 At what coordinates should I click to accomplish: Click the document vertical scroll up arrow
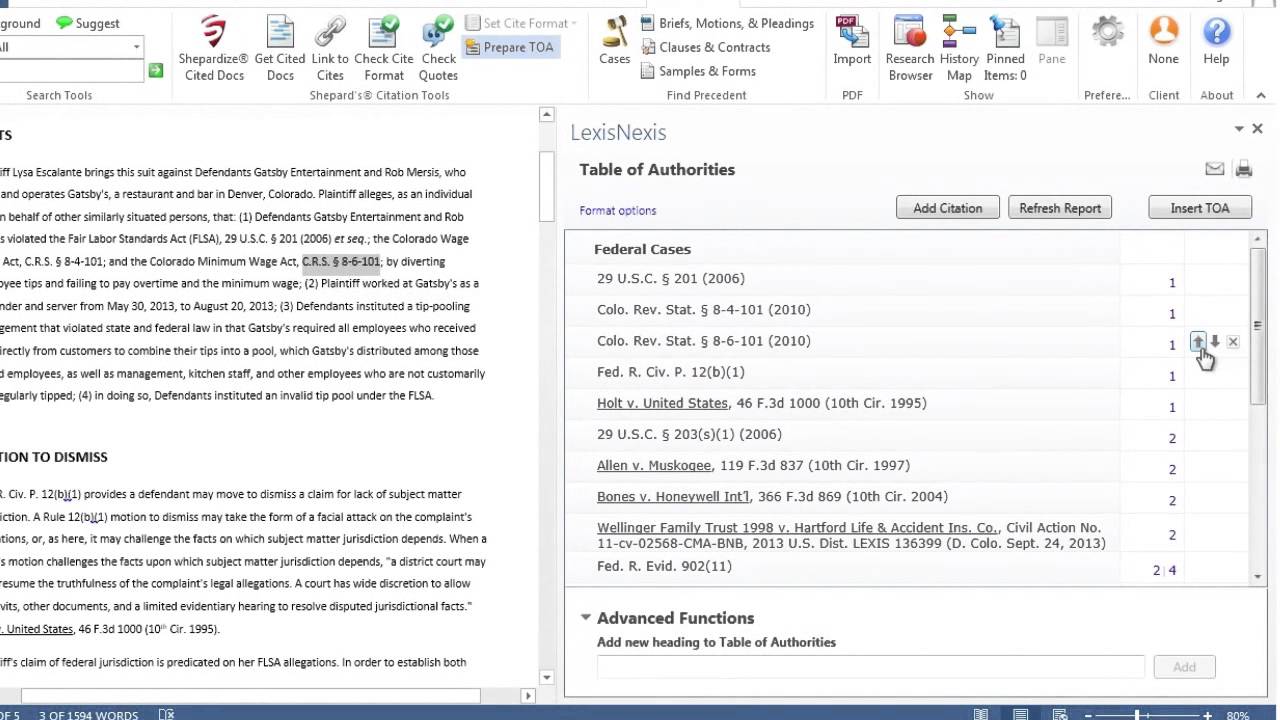pos(546,115)
